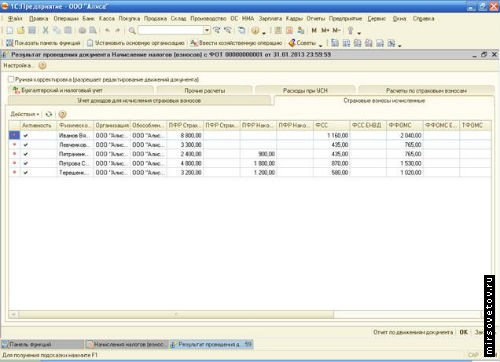Click Установить основную организацию button

pyautogui.click(x=136, y=43)
